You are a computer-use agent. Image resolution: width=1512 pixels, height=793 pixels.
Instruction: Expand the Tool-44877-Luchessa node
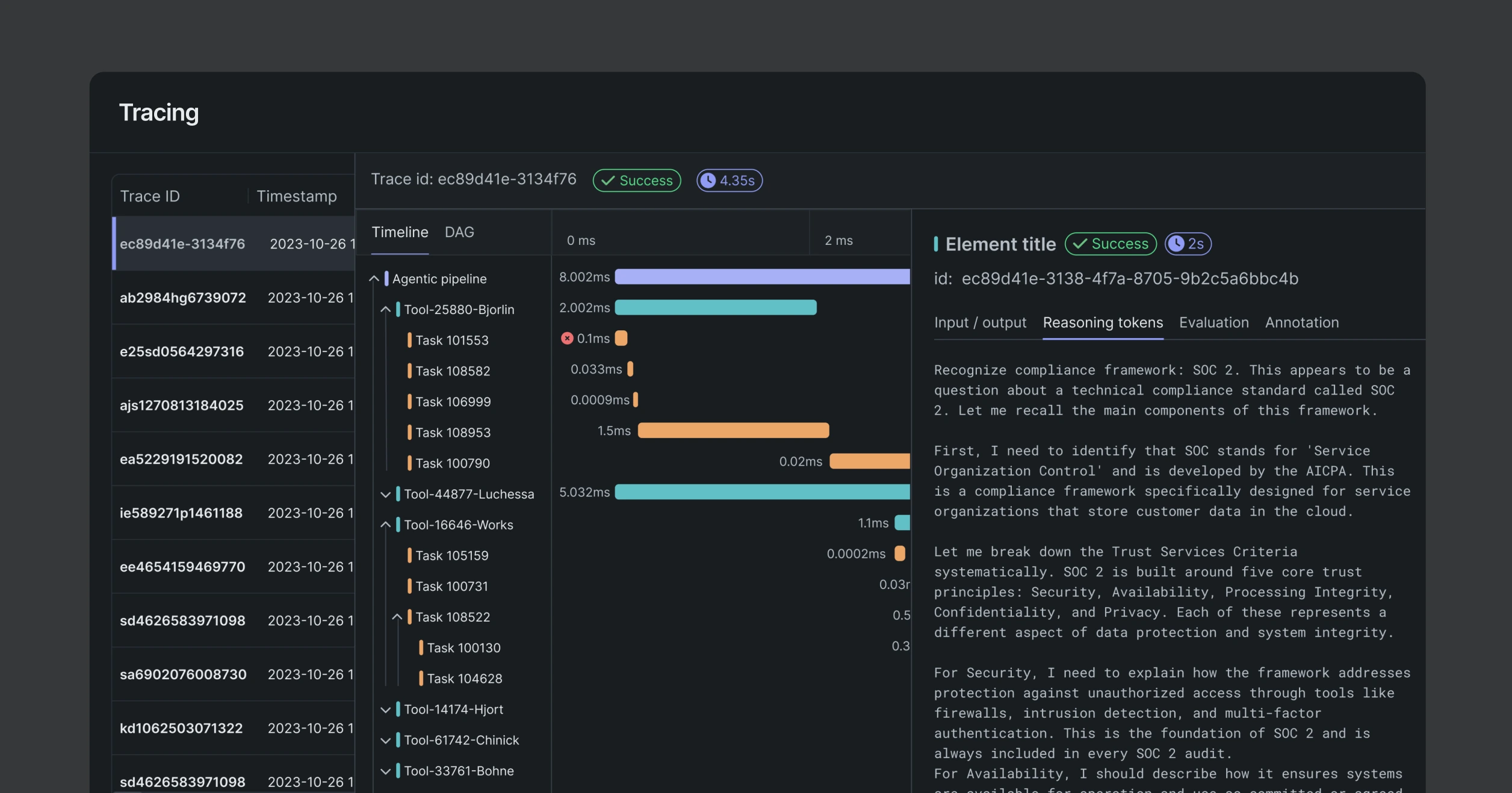pos(386,495)
